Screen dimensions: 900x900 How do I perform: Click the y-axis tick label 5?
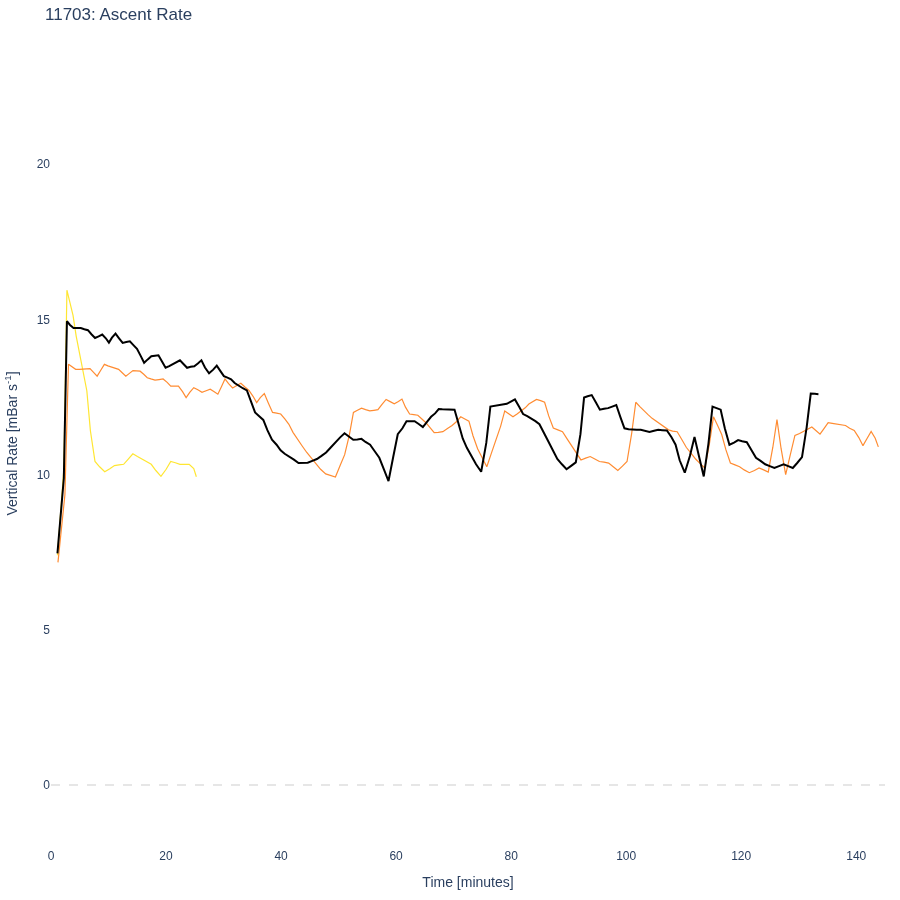click(x=46, y=630)
